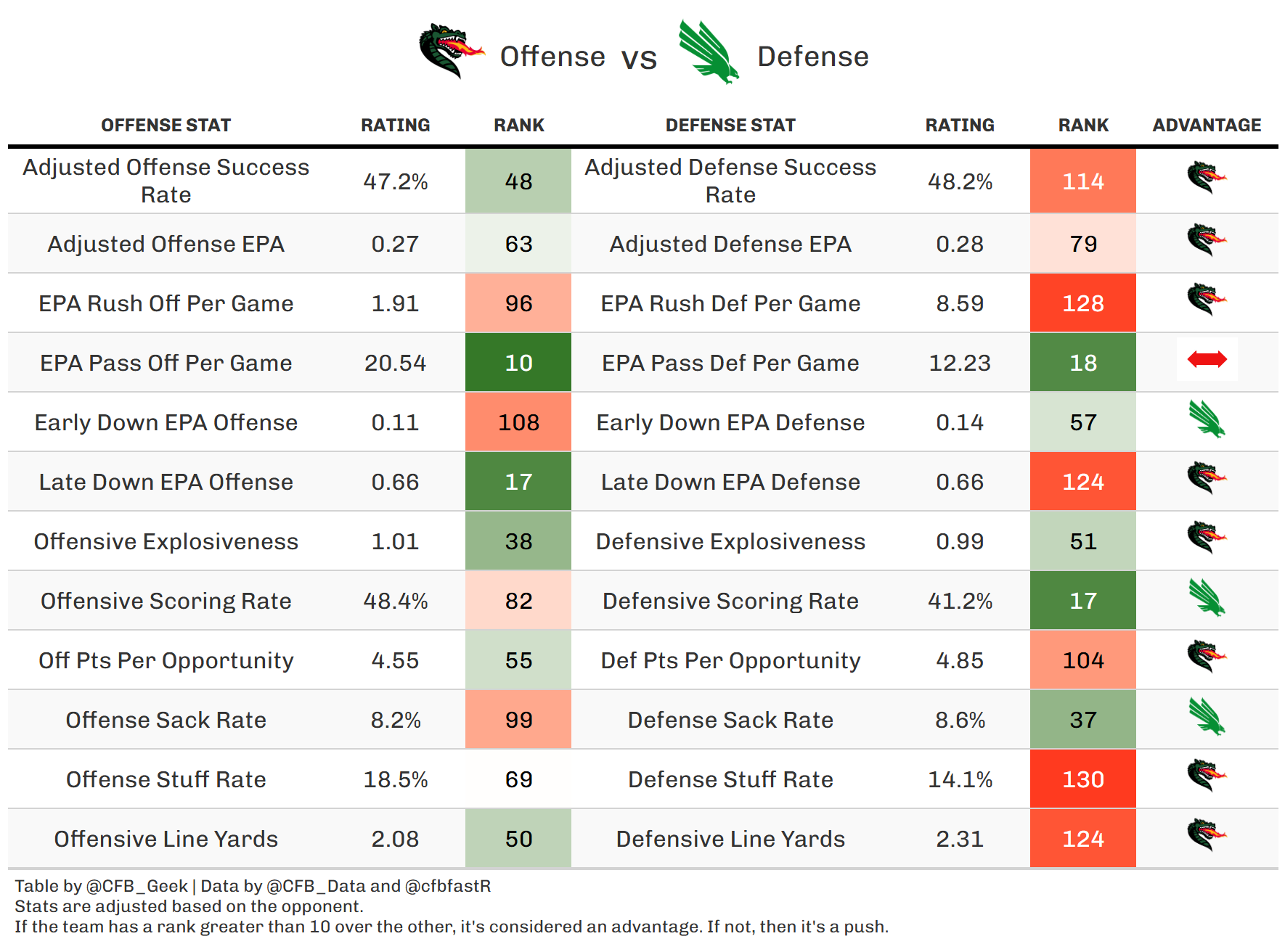Click the eagle advantage icon in the Early Down EPA row
This screenshot has height=952, width=1285.
tap(1207, 419)
